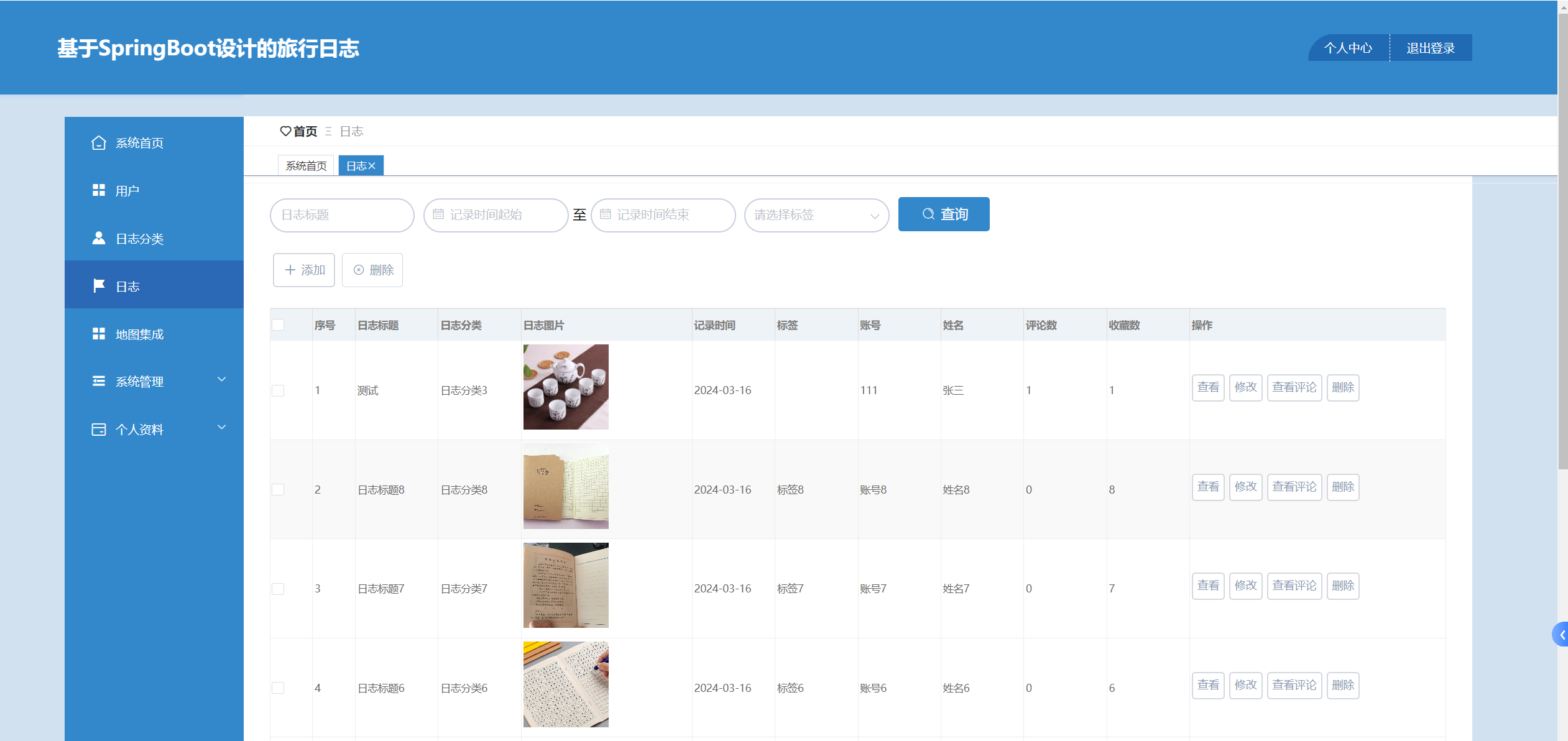Click the card icon beside 个人资料

click(x=98, y=429)
